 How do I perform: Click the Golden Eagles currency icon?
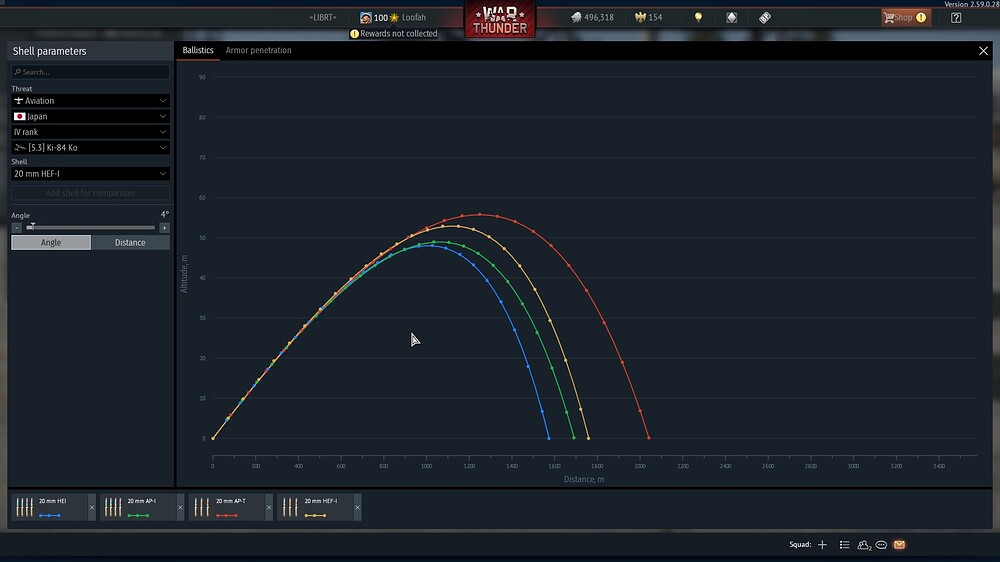tap(640, 17)
